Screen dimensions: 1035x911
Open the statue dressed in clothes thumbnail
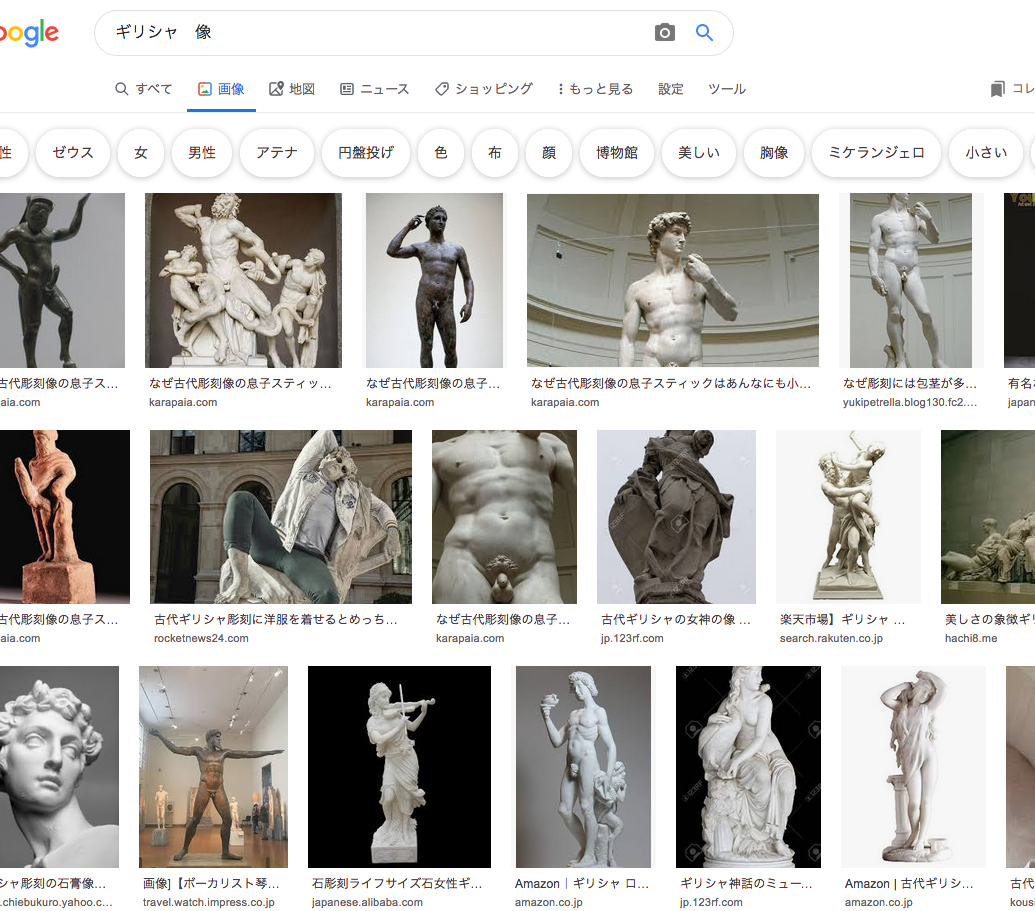coord(280,516)
